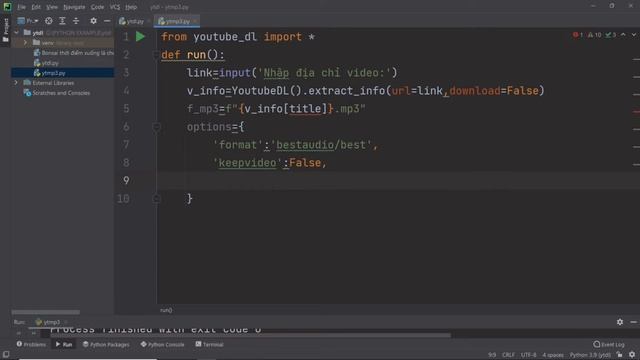Click the 'keepvideo' key on line 8
The height and width of the screenshot is (360, 640).
pos(247,163)
